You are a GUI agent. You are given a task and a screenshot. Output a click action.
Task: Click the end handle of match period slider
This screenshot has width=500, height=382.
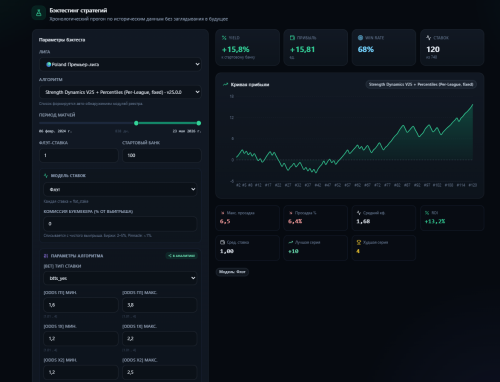click(199, 123)
